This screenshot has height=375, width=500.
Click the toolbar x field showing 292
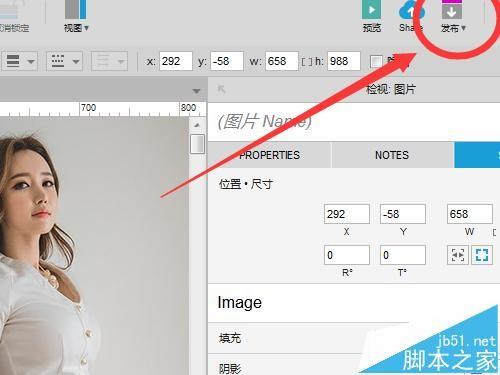[176, 61]
